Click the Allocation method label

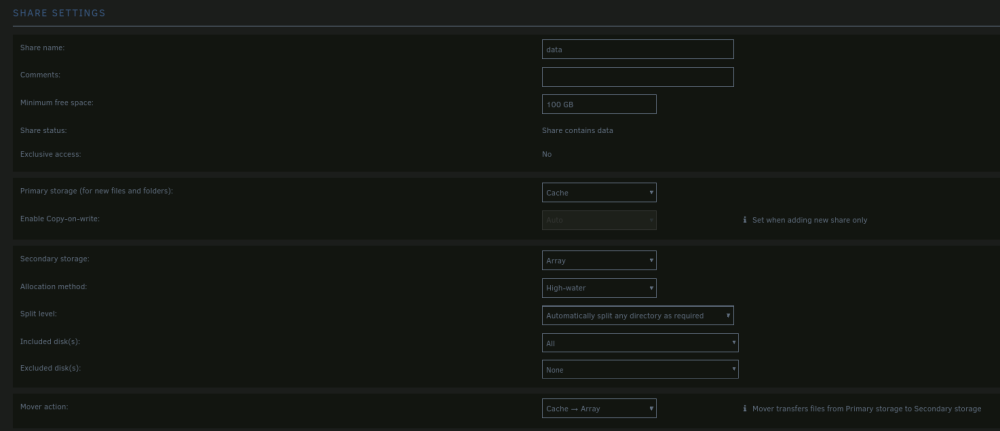point(54,287)
